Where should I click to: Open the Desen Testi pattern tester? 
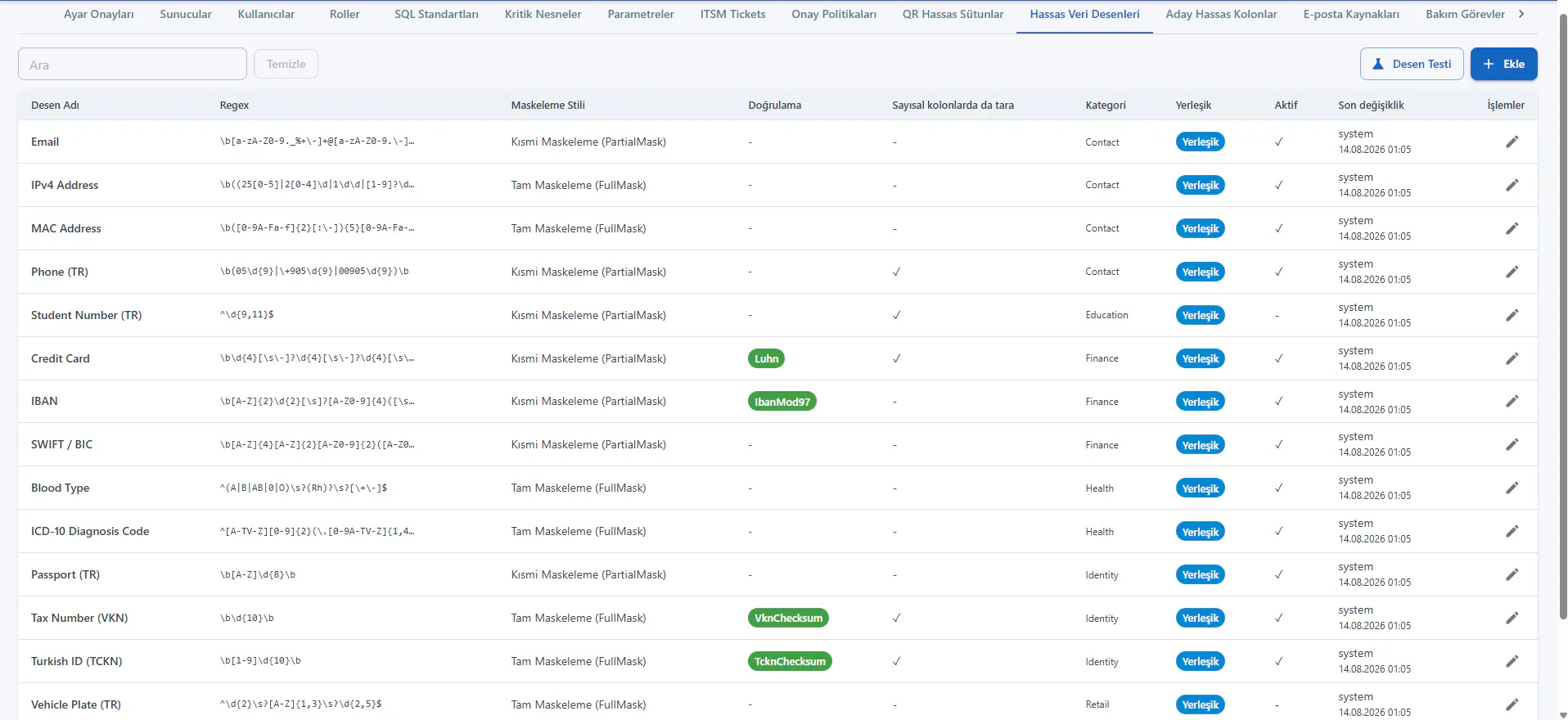pyautogui.click(x=1411, y=64)
